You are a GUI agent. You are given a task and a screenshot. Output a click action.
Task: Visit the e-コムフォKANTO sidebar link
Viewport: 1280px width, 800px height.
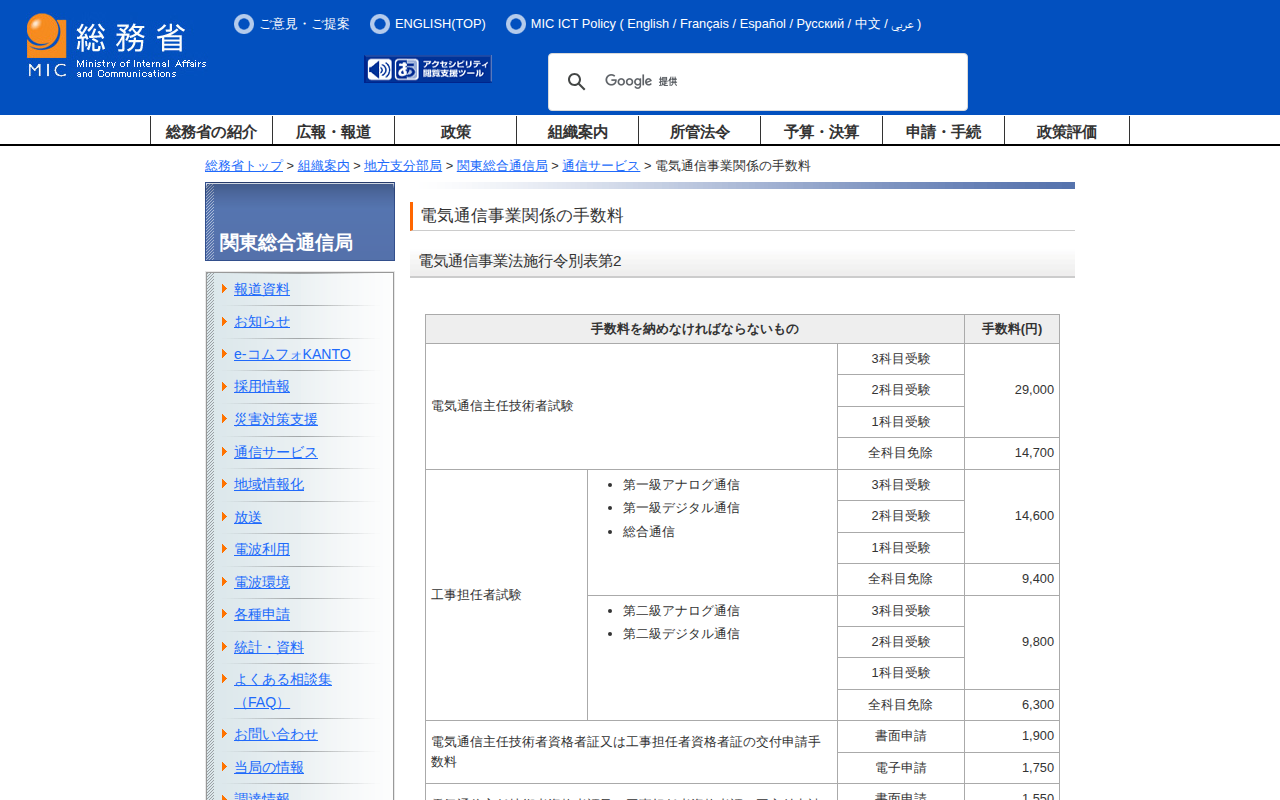coord(292,354)
